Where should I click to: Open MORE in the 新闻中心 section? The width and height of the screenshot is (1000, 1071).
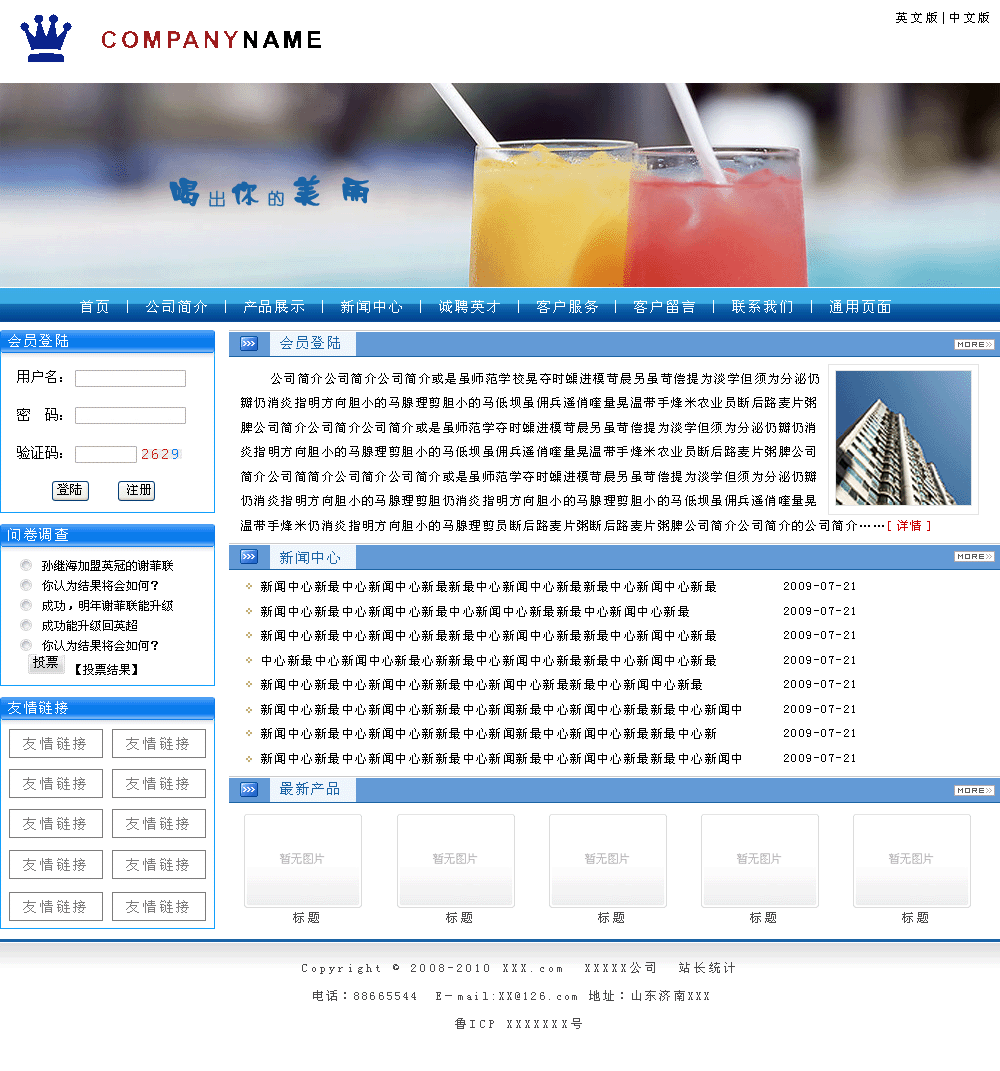click(973, 557)
